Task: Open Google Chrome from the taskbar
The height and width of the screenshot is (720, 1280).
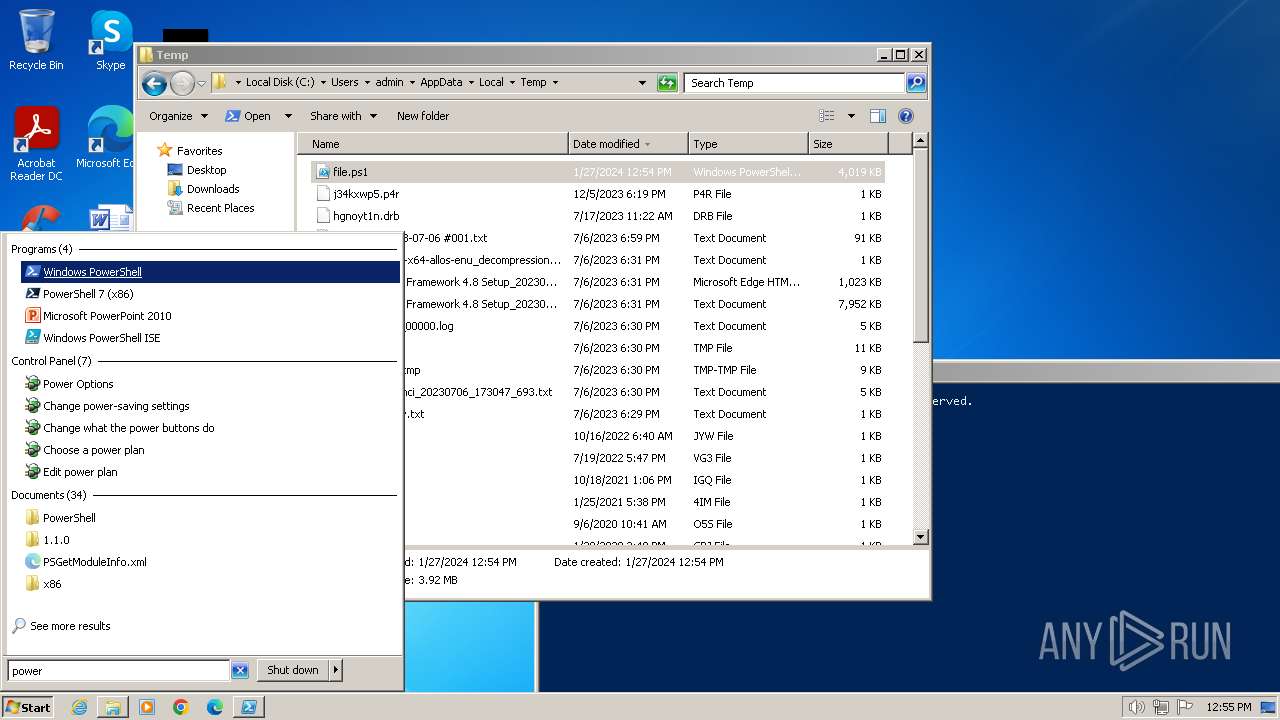Action: (181, 707)
